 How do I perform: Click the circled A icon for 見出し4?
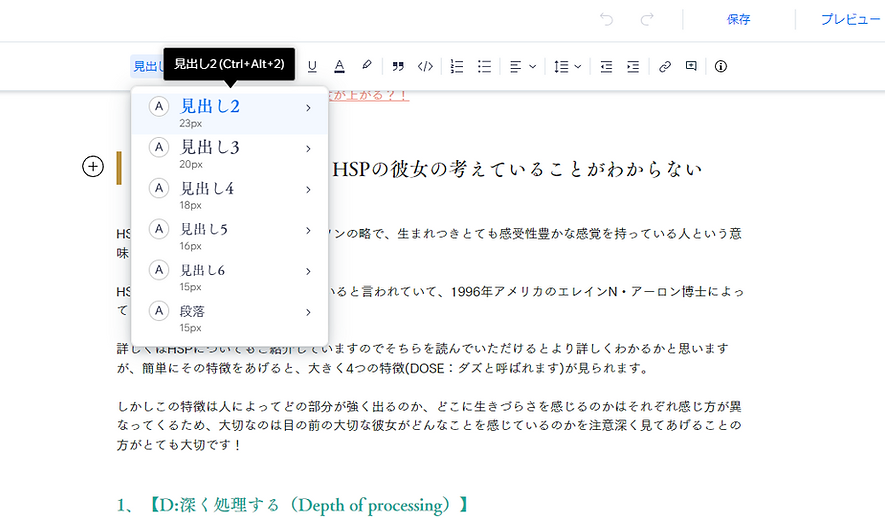[159, 188]
